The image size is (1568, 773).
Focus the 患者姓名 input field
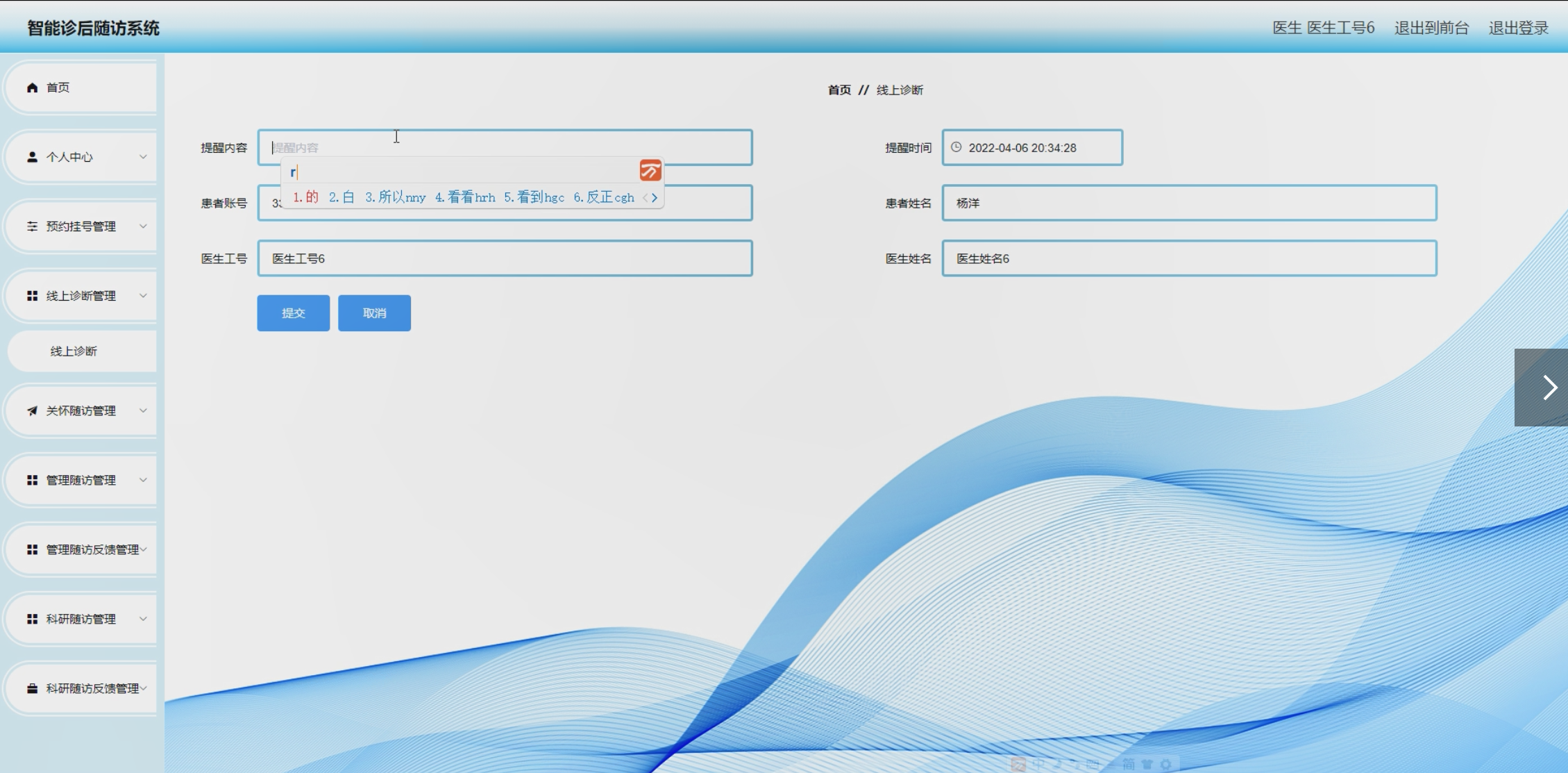tap(1188, 203)
